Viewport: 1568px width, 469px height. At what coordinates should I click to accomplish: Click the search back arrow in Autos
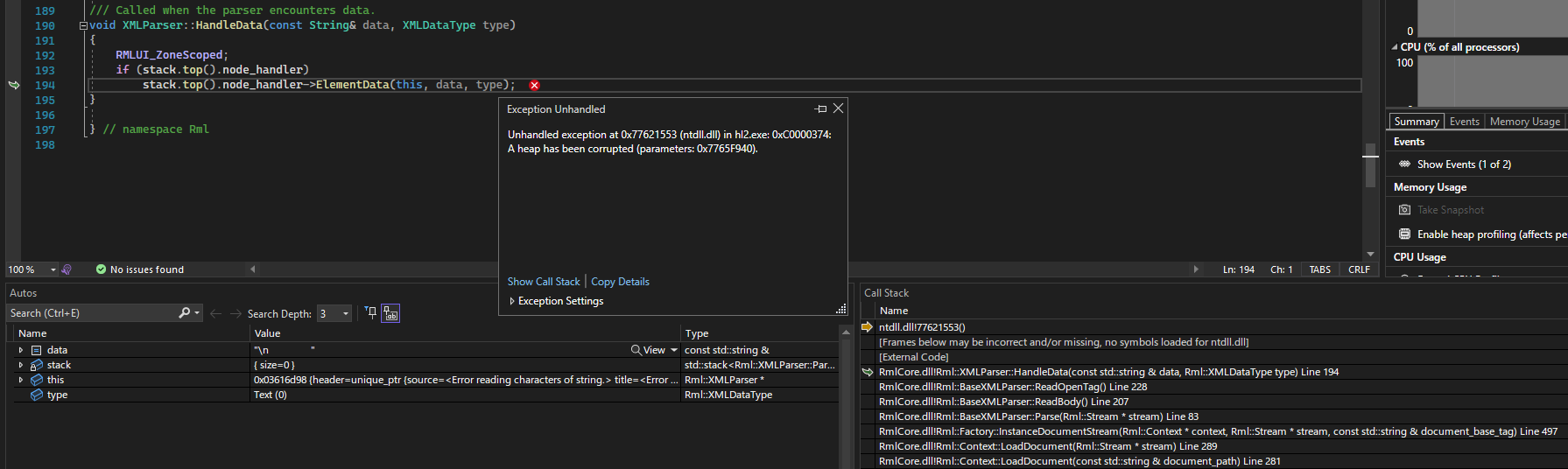(215, 313)
